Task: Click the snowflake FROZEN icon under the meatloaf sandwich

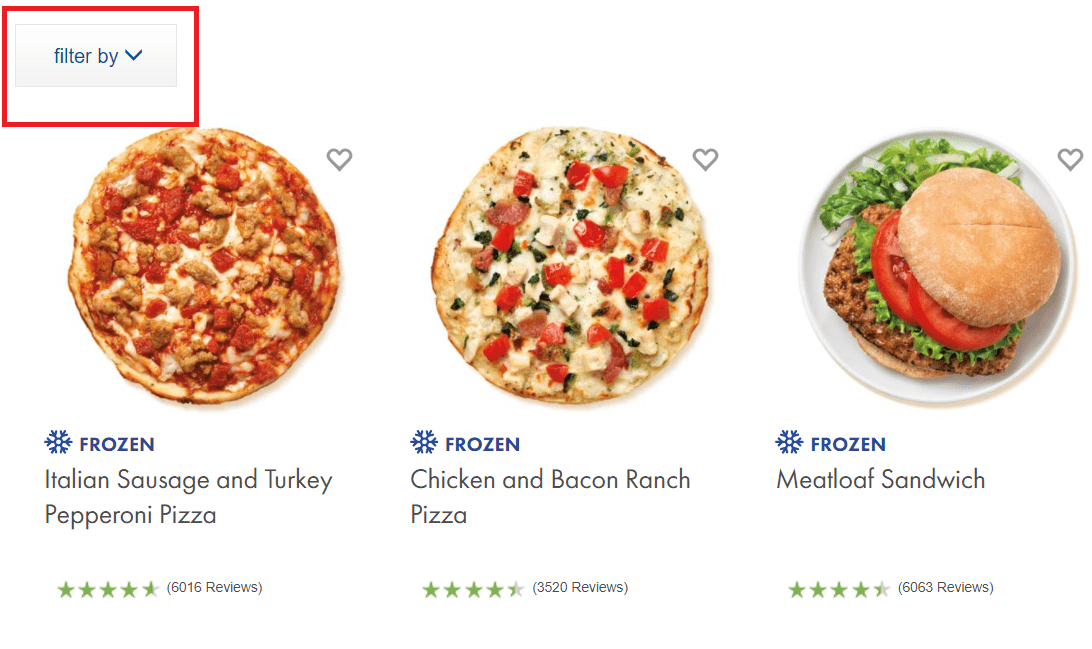Action: 788,442
